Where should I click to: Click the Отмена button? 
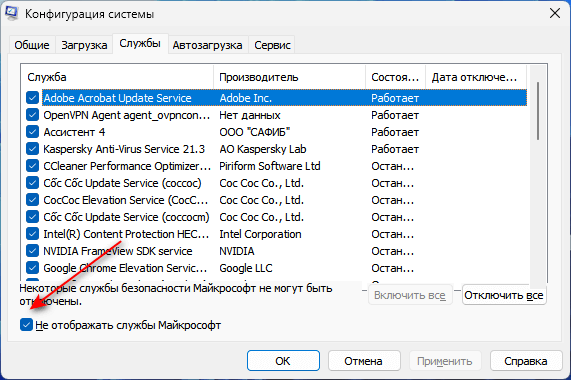point(364,361)
